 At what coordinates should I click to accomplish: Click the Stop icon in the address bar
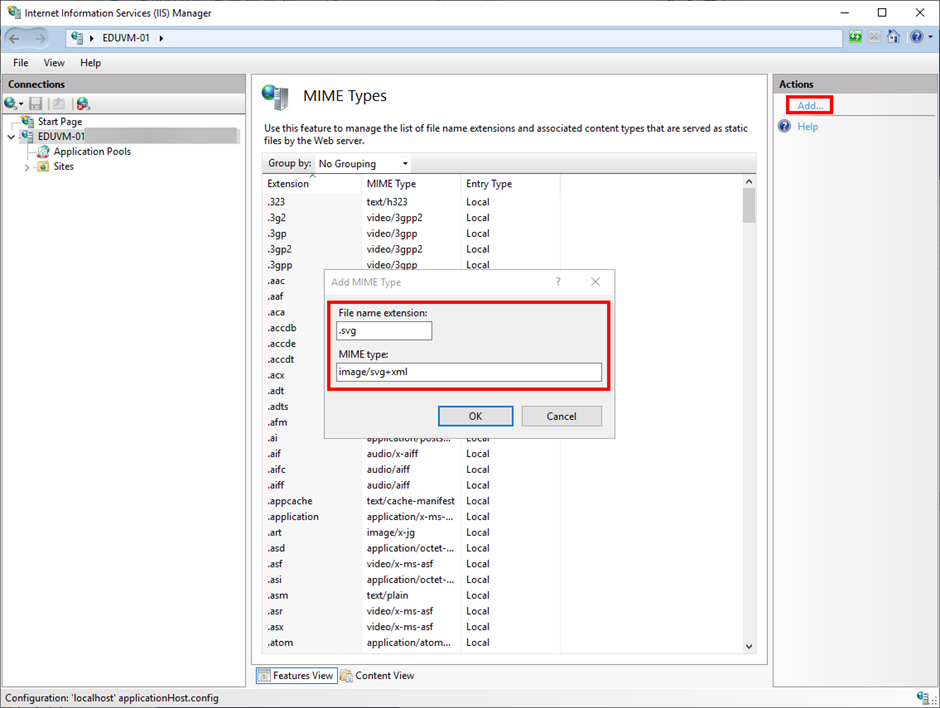coord(875,37)
